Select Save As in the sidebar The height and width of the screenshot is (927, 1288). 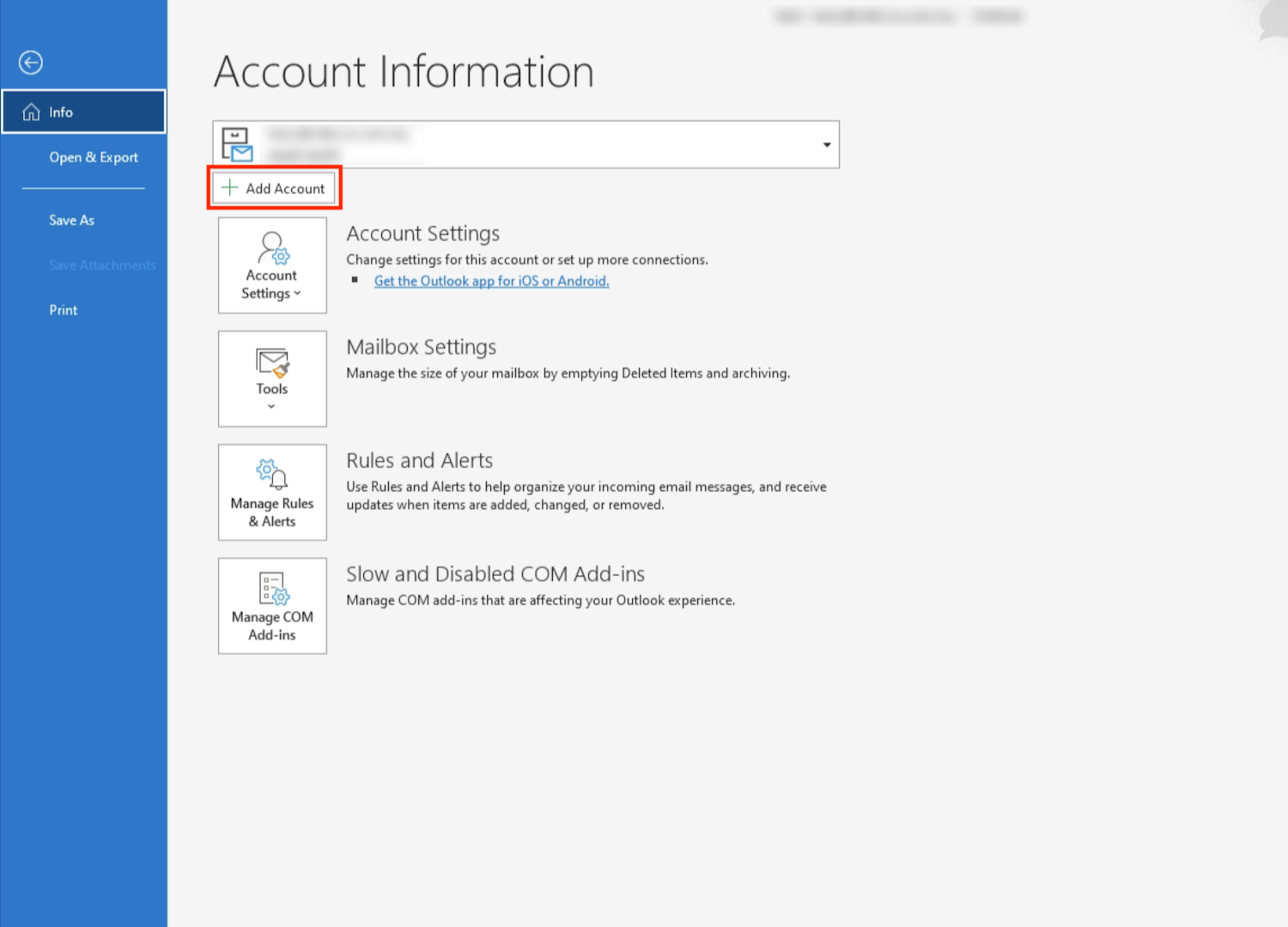pos(71,220)
